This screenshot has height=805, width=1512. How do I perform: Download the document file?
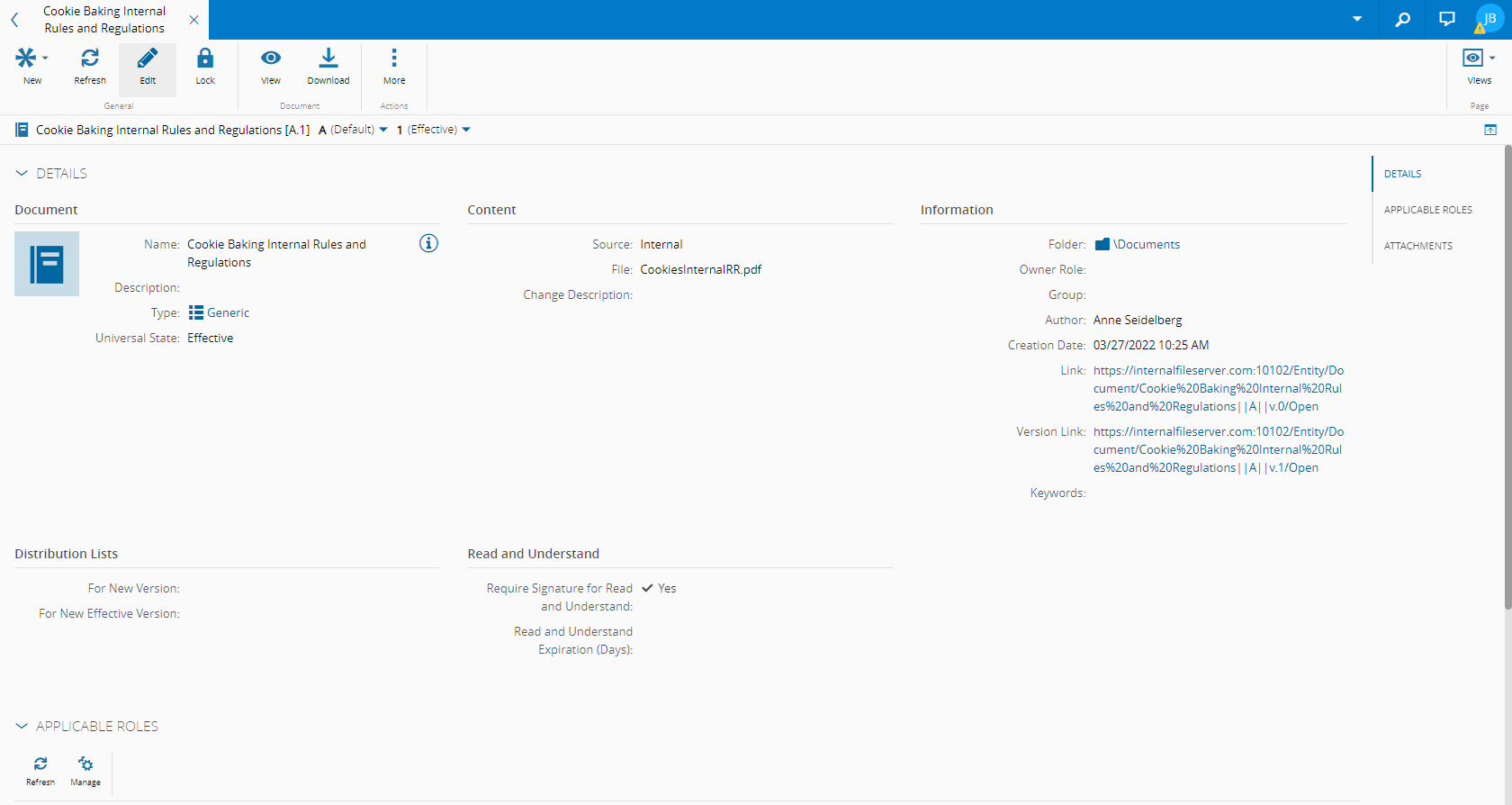pyautogui.click(x=328, y=59)
